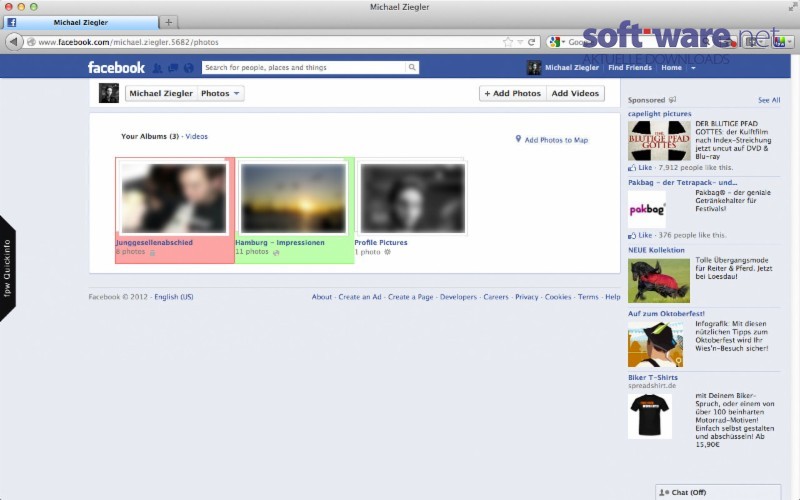
Task: Change language via English (US) footer link
Action: [x=174, y=296]
